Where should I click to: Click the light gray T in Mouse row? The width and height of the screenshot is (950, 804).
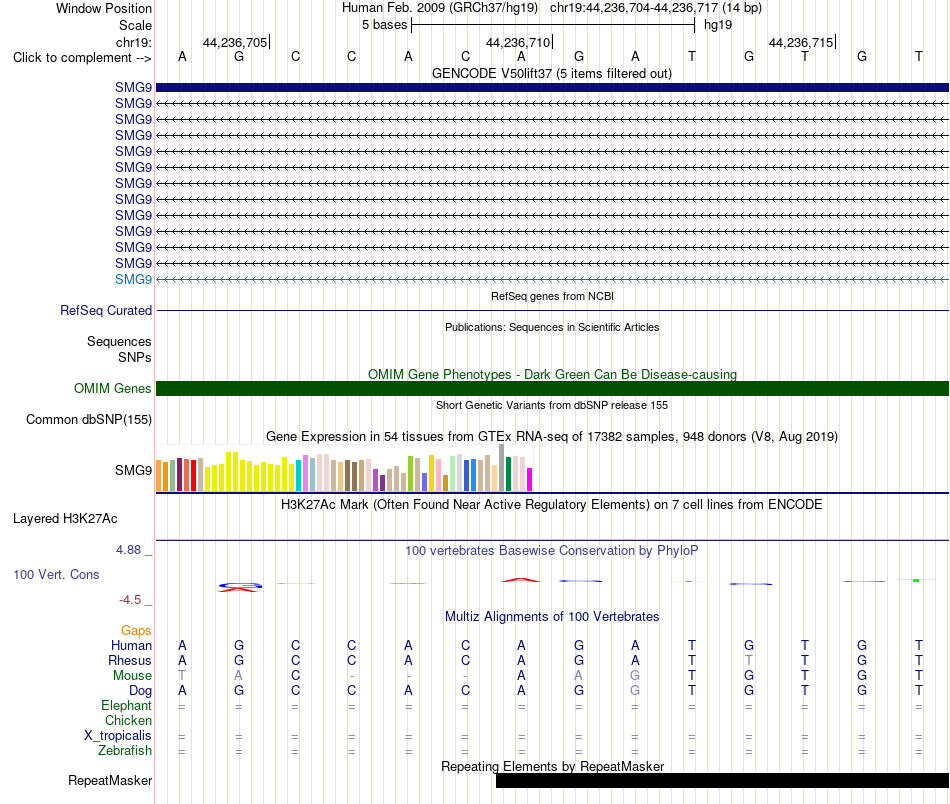[x=182, y=676]
